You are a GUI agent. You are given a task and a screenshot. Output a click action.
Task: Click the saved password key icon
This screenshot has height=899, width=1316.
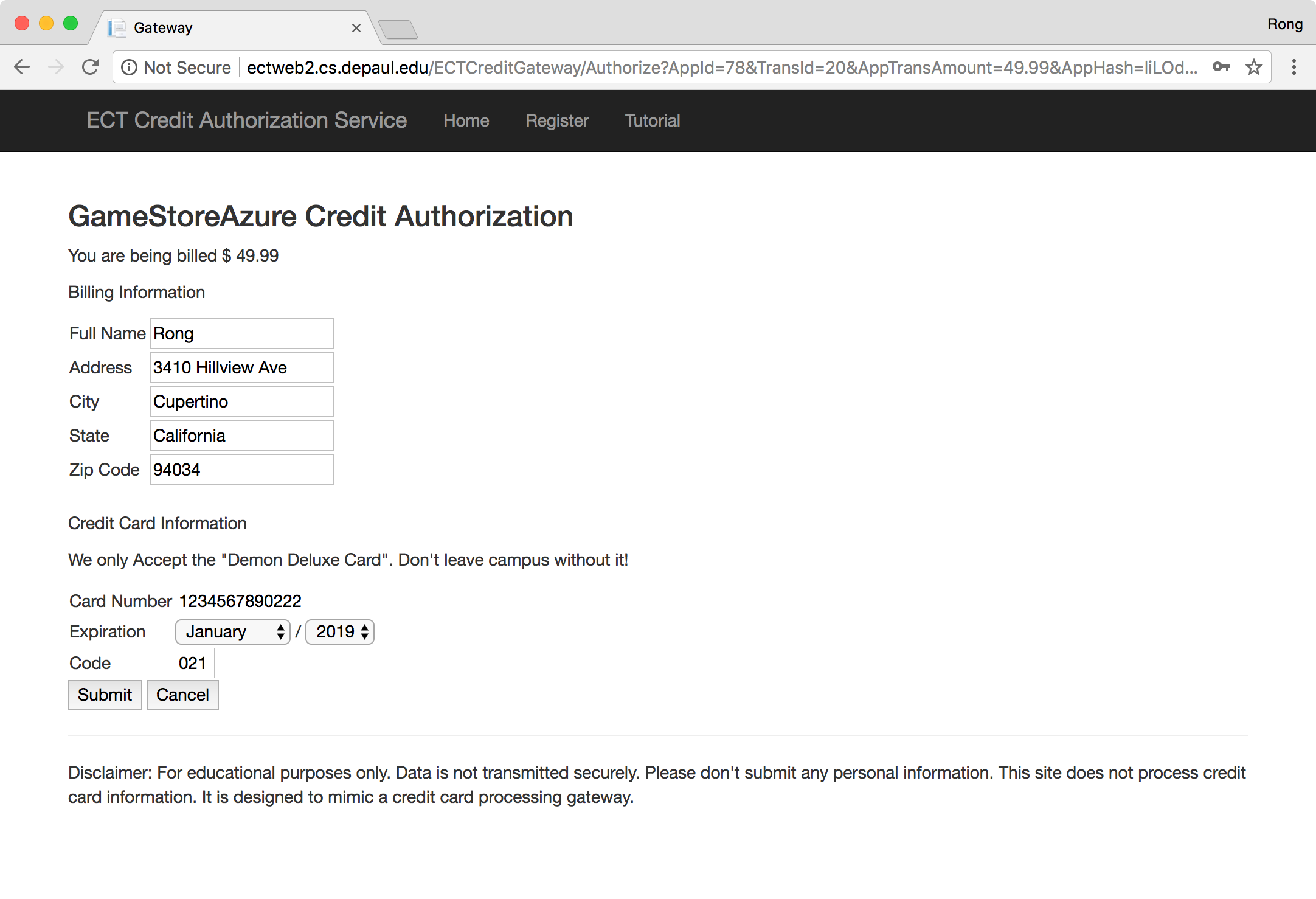coord(1221,67)
